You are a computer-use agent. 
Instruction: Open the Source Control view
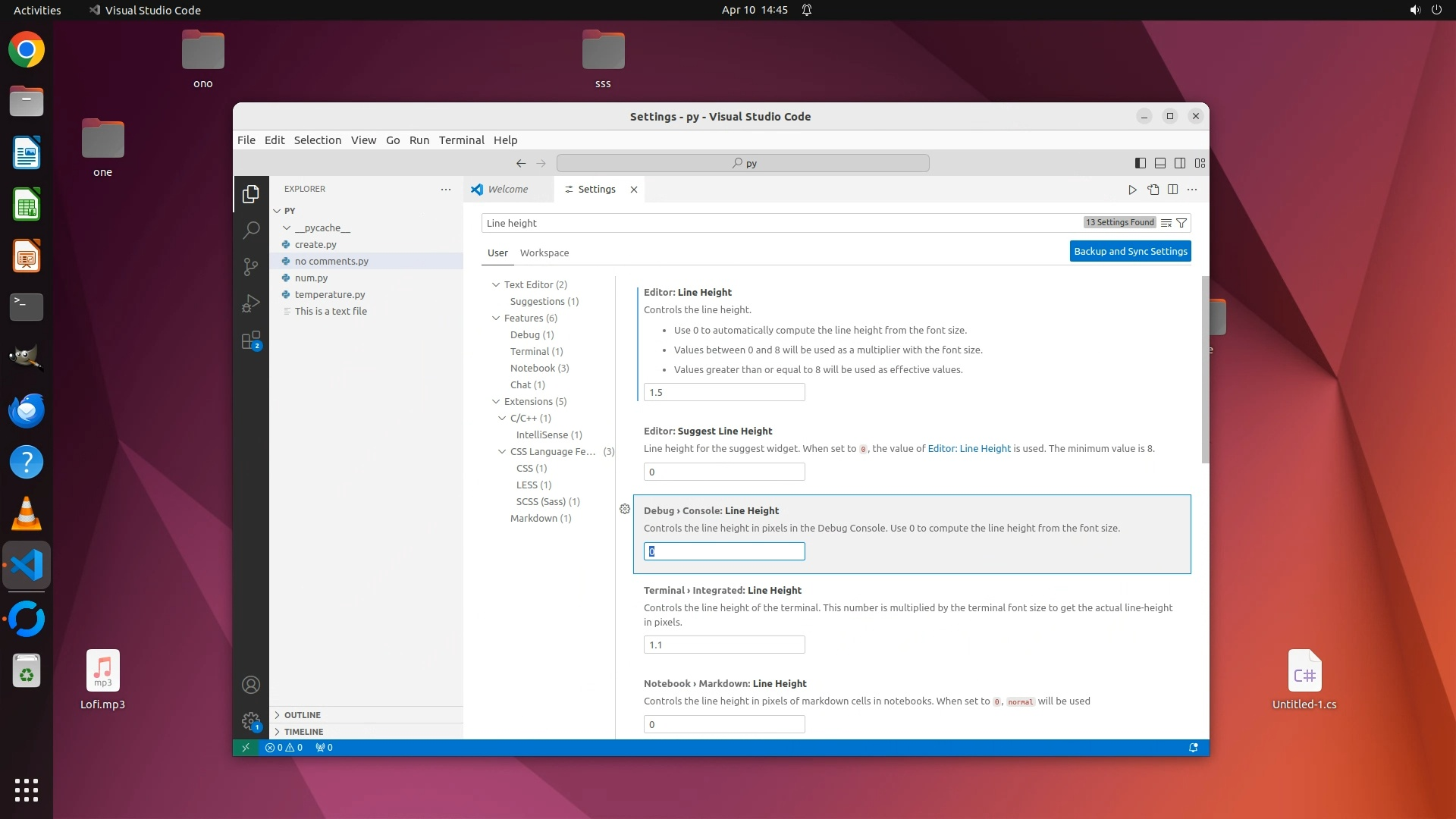pyautogui.click(x=251, y=266)
